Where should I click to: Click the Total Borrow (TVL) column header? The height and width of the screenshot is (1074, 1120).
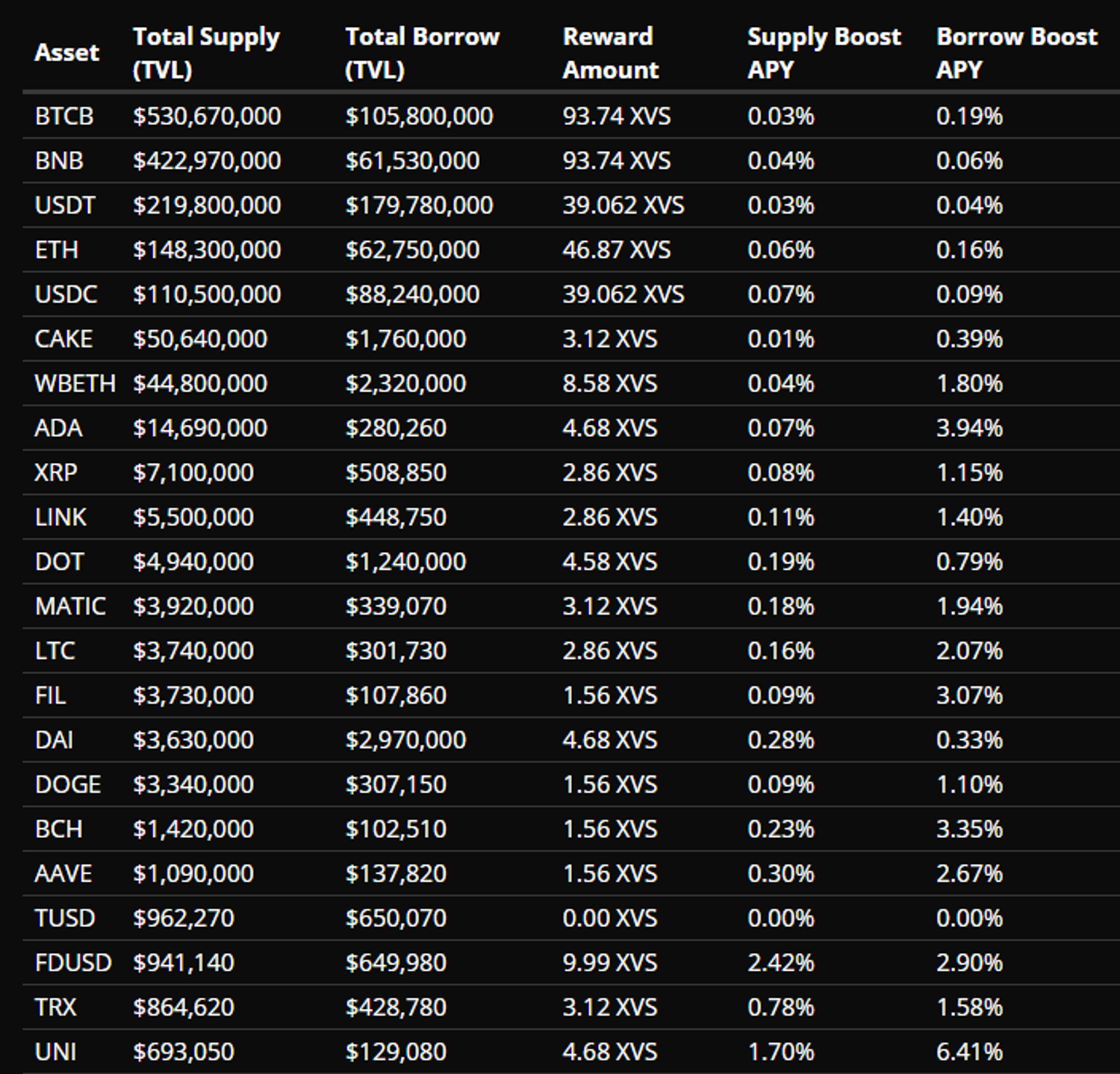tap(422, 52)
